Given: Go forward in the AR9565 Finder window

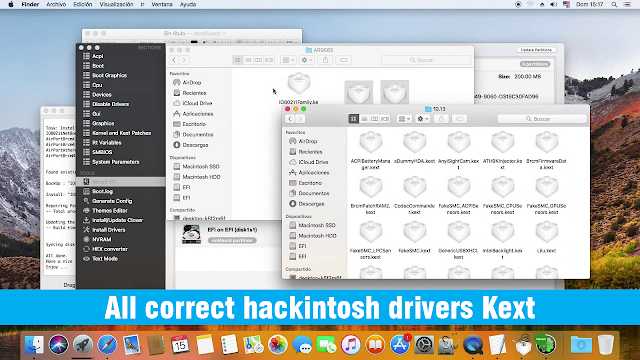Looking at the screenshot, I should 184,60.
